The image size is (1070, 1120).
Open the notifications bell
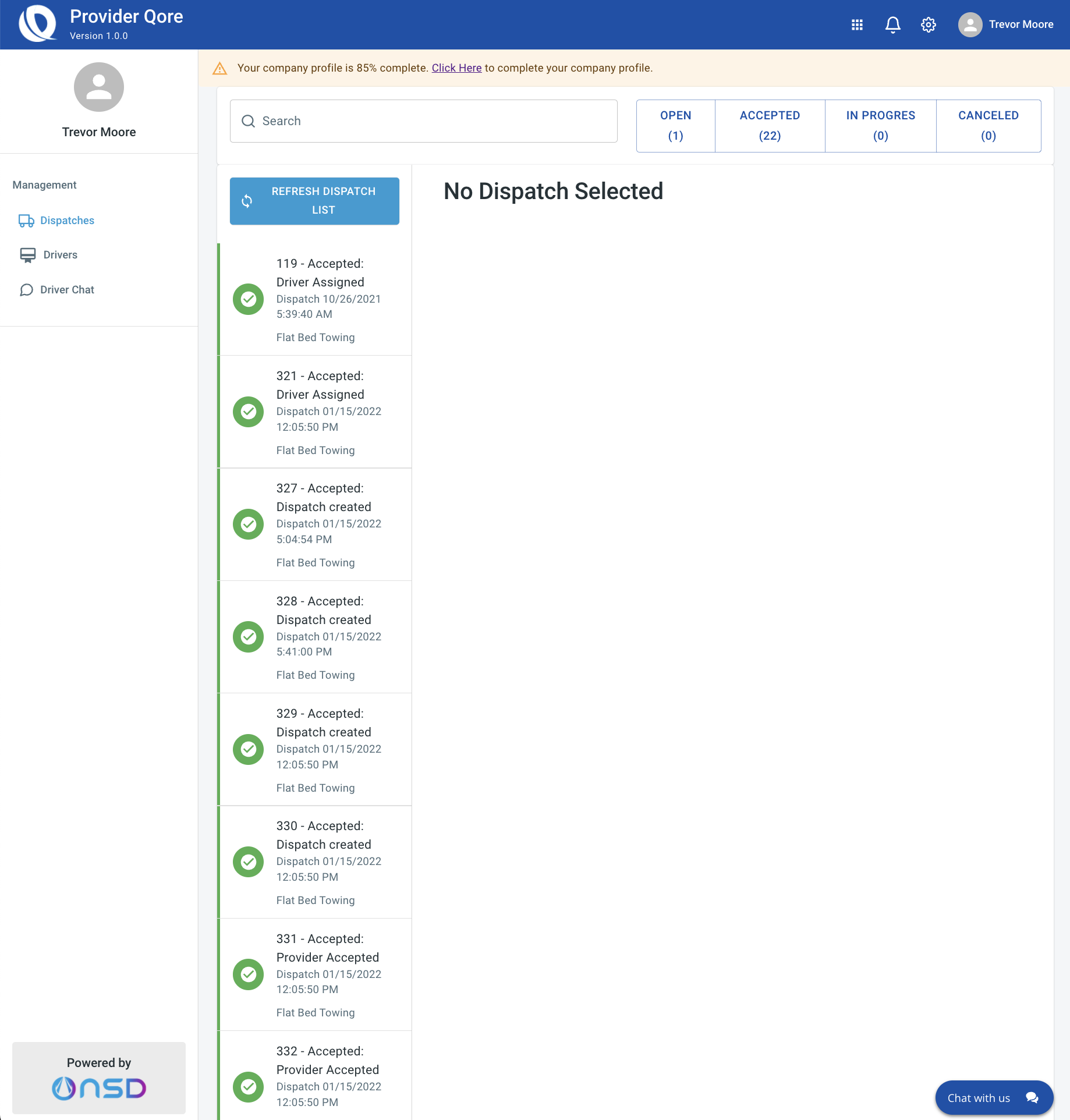click(x=892, y=24)
